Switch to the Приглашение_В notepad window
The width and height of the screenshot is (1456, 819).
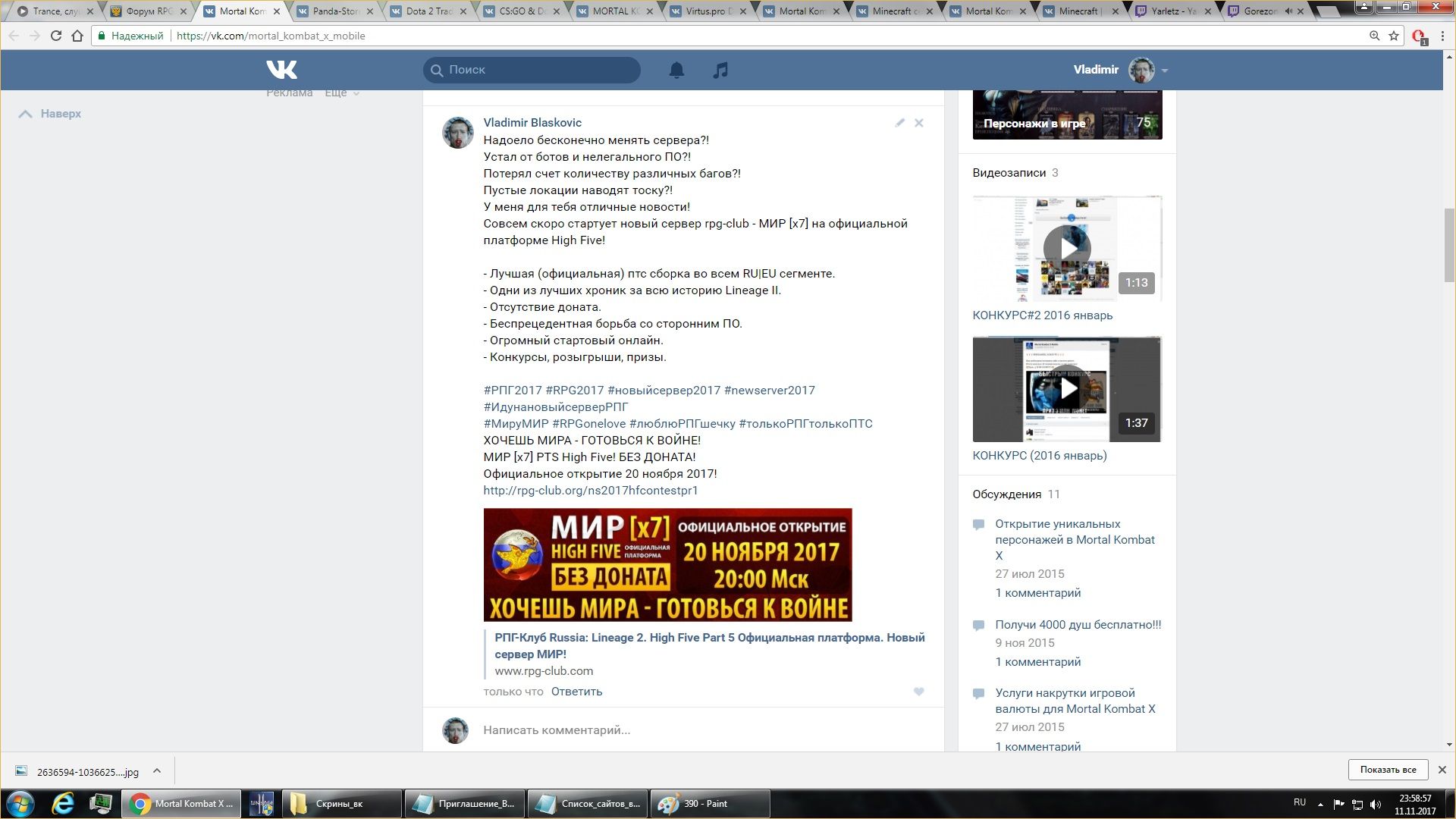464,804
